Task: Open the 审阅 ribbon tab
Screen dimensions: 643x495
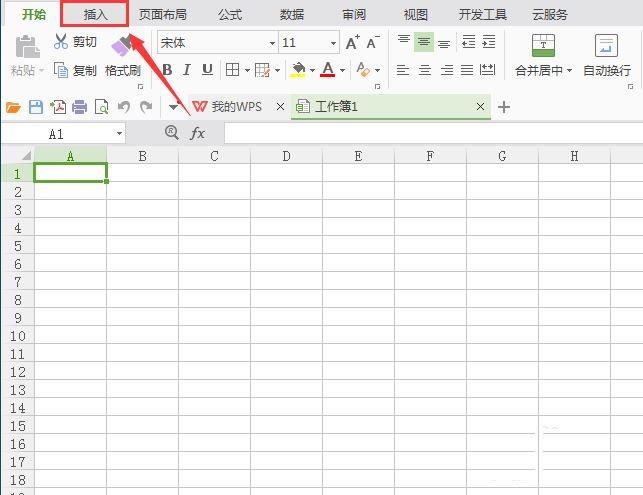Action: tap(353, 15)
